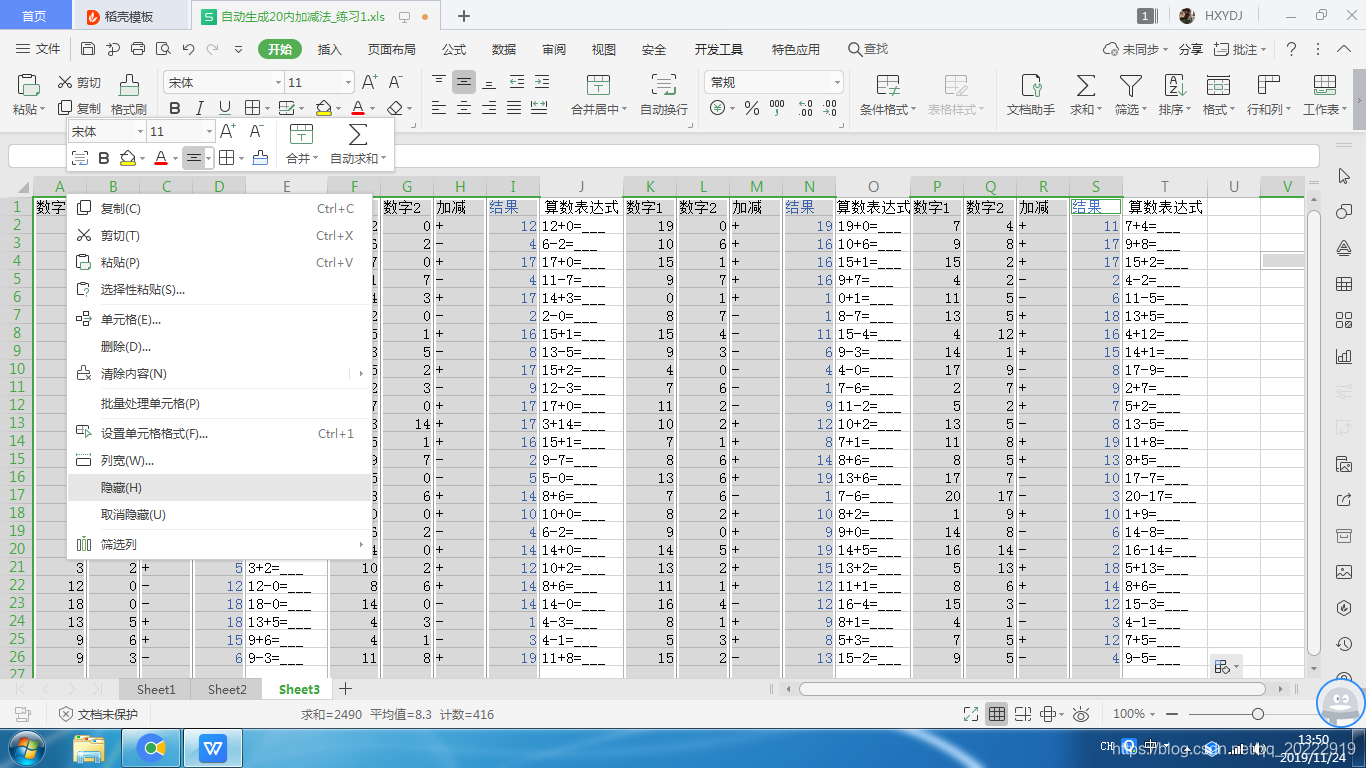
Task: Open the Windows Start button
Action: coord(26,747)
